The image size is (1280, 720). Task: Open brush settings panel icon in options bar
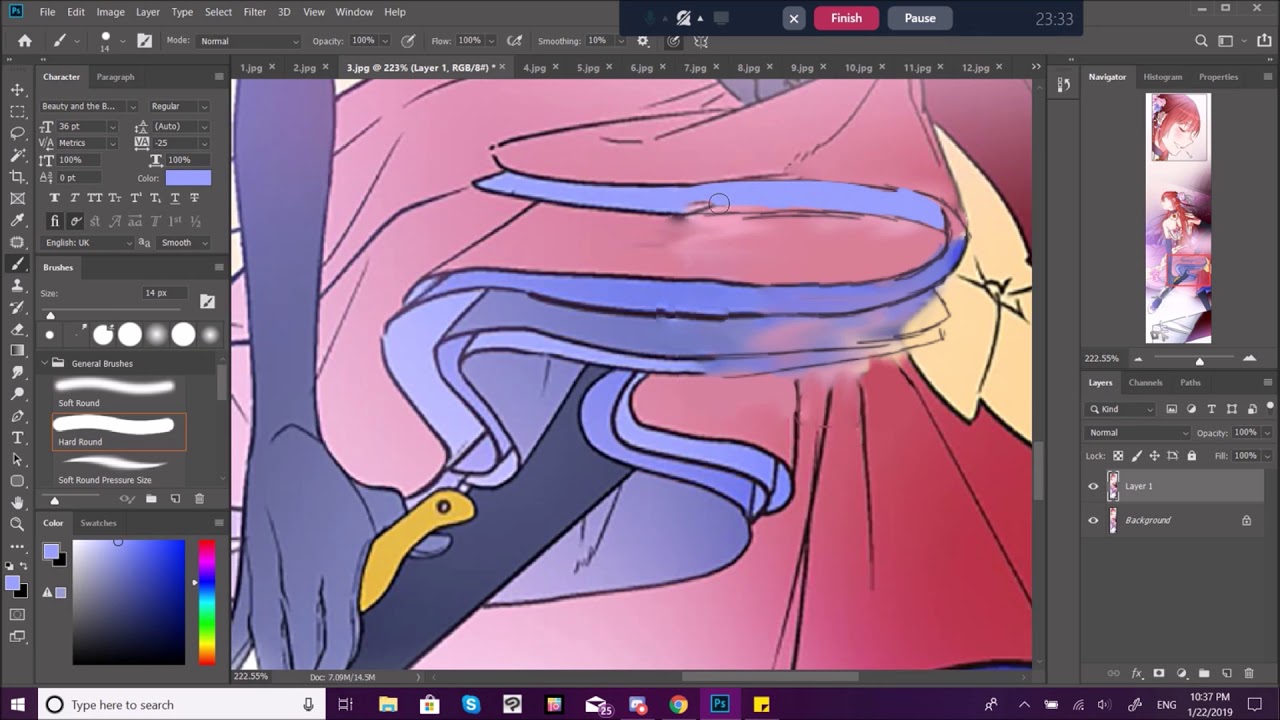(x=145, y=41)
